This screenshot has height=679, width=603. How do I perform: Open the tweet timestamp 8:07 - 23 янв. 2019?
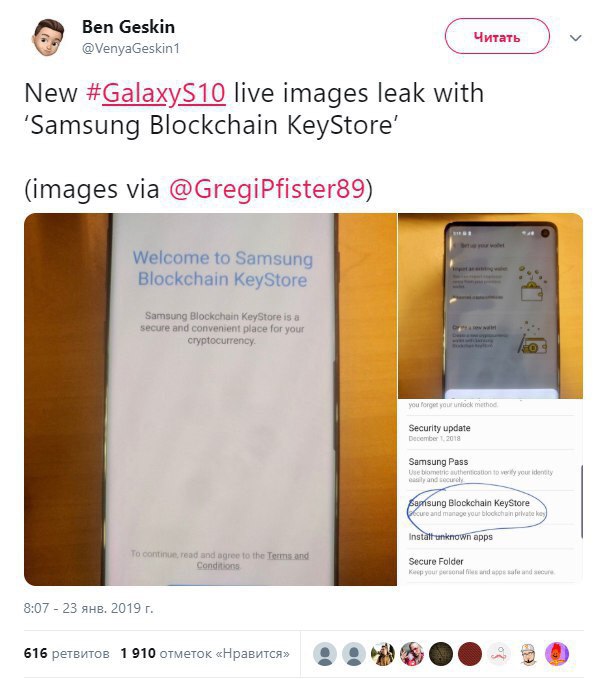click(88, 608)
